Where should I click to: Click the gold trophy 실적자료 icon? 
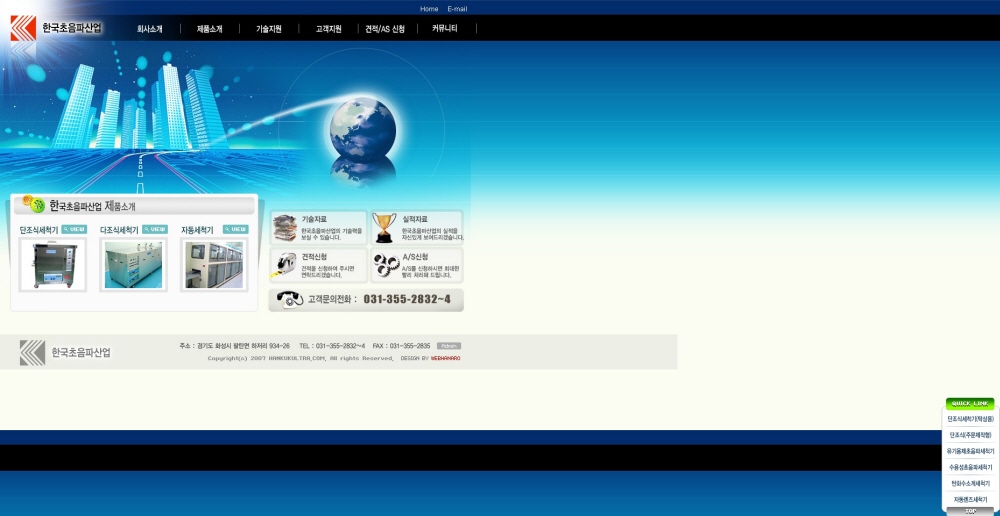[384, 227]
